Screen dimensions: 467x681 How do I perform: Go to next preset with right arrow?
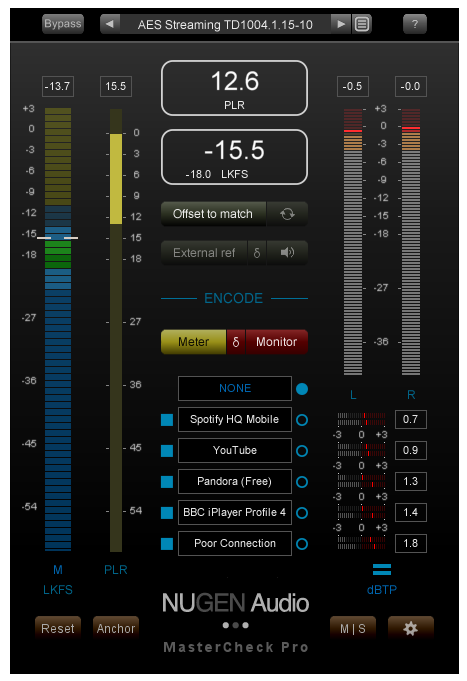point(341,24)
